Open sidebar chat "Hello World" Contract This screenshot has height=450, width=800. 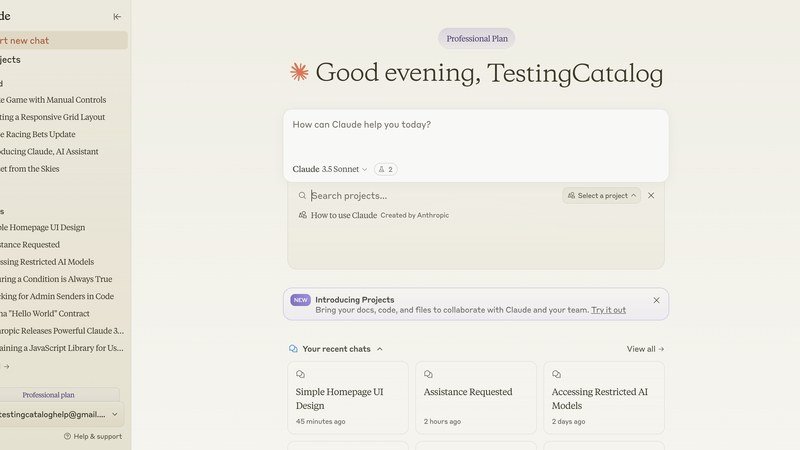pyautogui.click(x=45, y=314)
